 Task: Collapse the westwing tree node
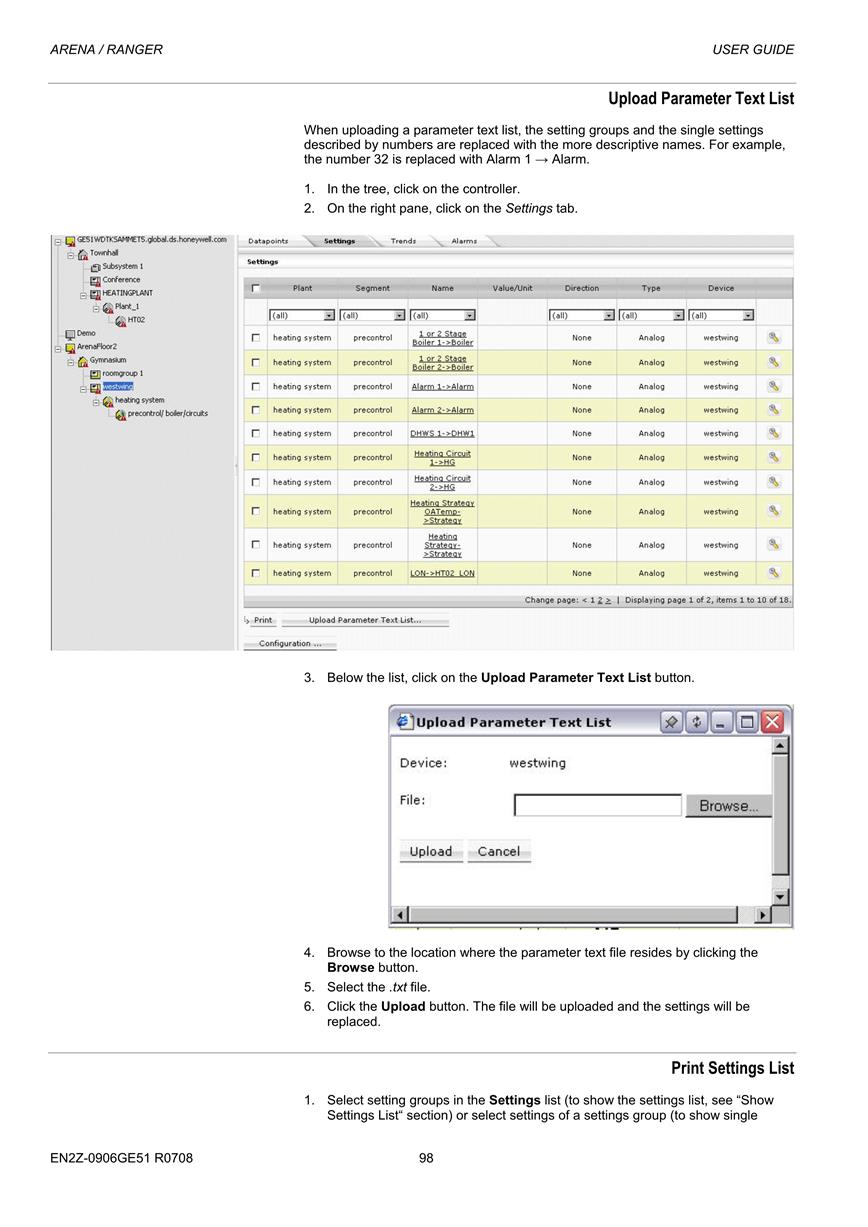click(84, 387)
